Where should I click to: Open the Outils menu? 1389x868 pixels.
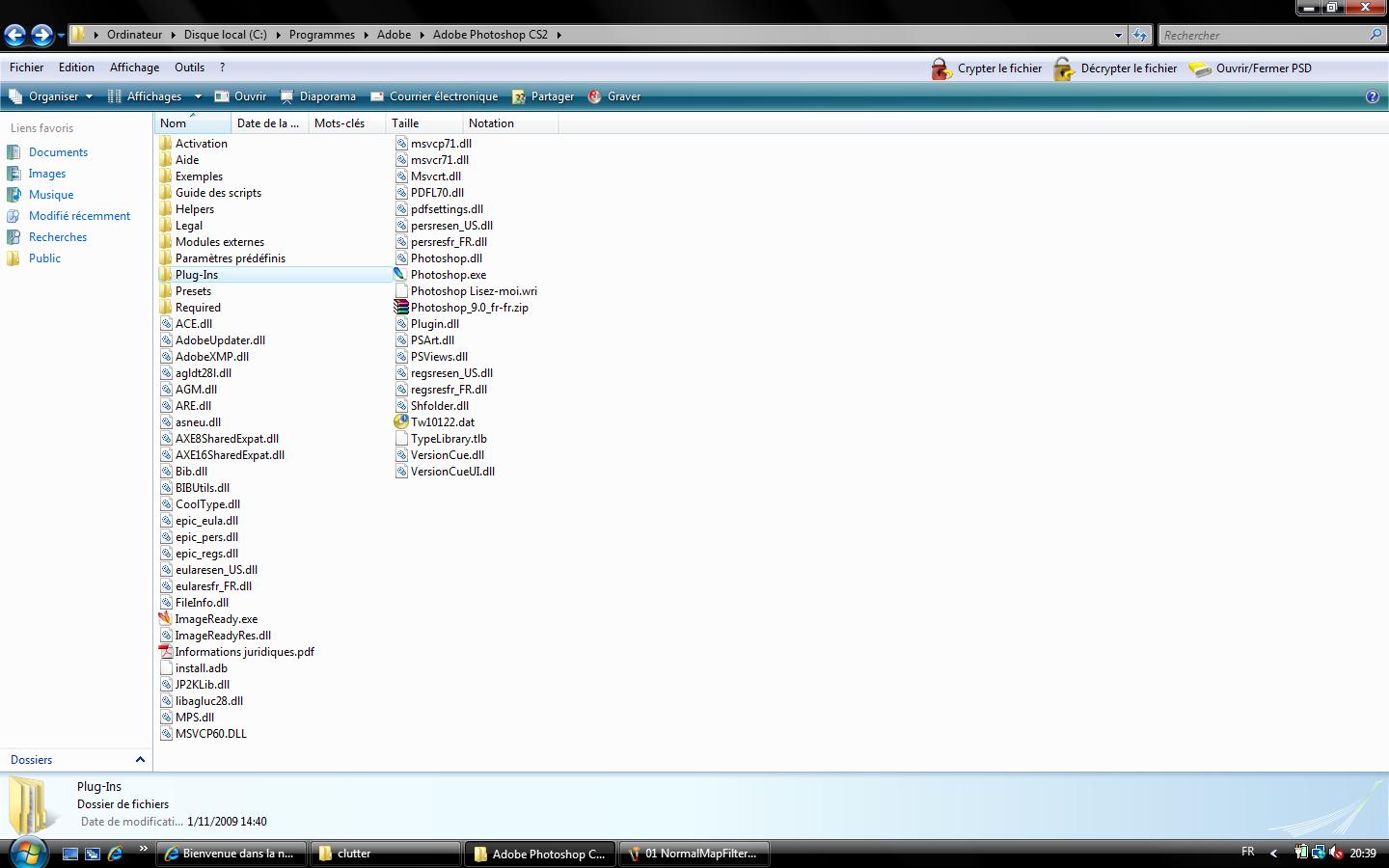pyautogui.click(x=189, y=68)
